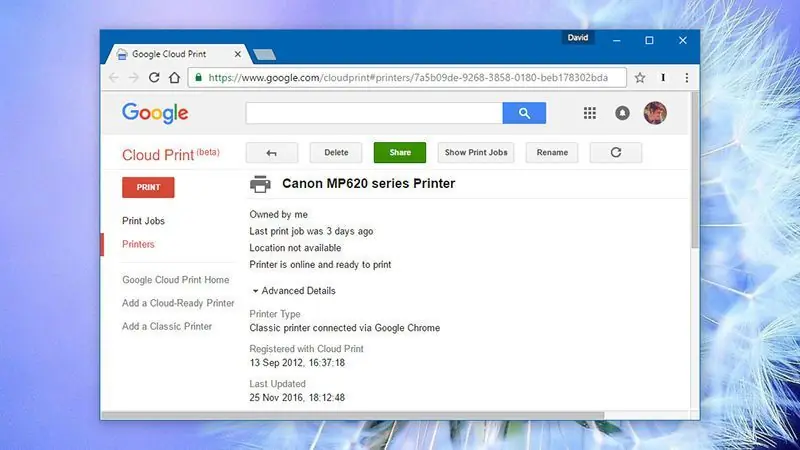Image resolution: width=800 pixels, height=450 pixels.
Task: Click the back arrow button in Cloud Print toolbar
Action: tap(271, 153)
